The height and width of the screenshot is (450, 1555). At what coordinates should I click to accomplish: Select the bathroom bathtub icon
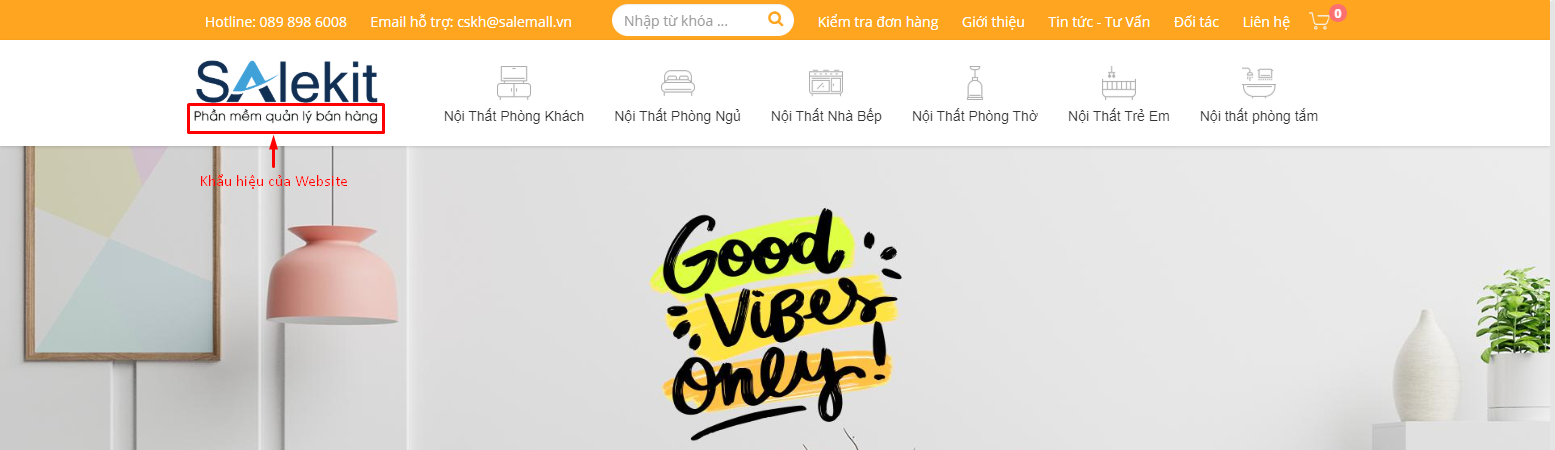[x=1258, y=81]
